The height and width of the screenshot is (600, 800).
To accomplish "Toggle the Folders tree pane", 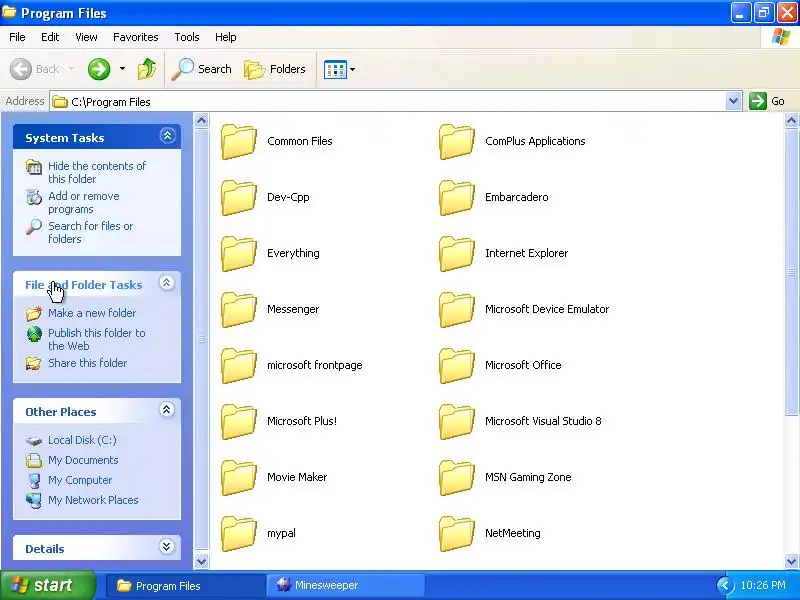I will (x=275, y=69).
